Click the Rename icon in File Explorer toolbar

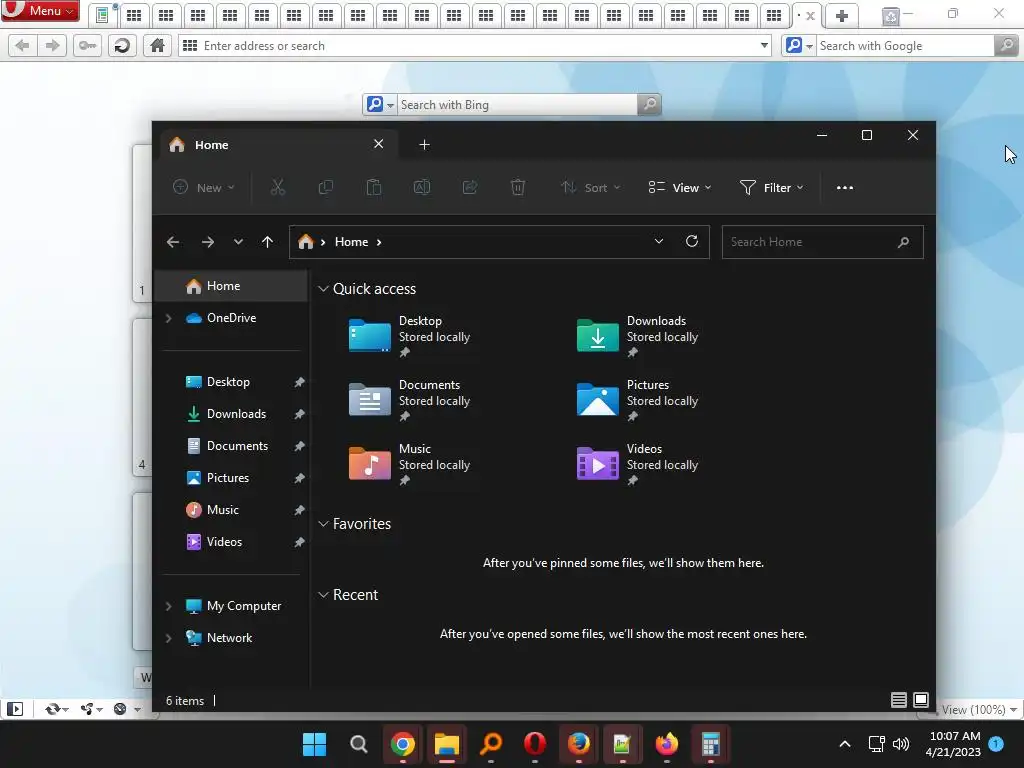click(422, 187)
